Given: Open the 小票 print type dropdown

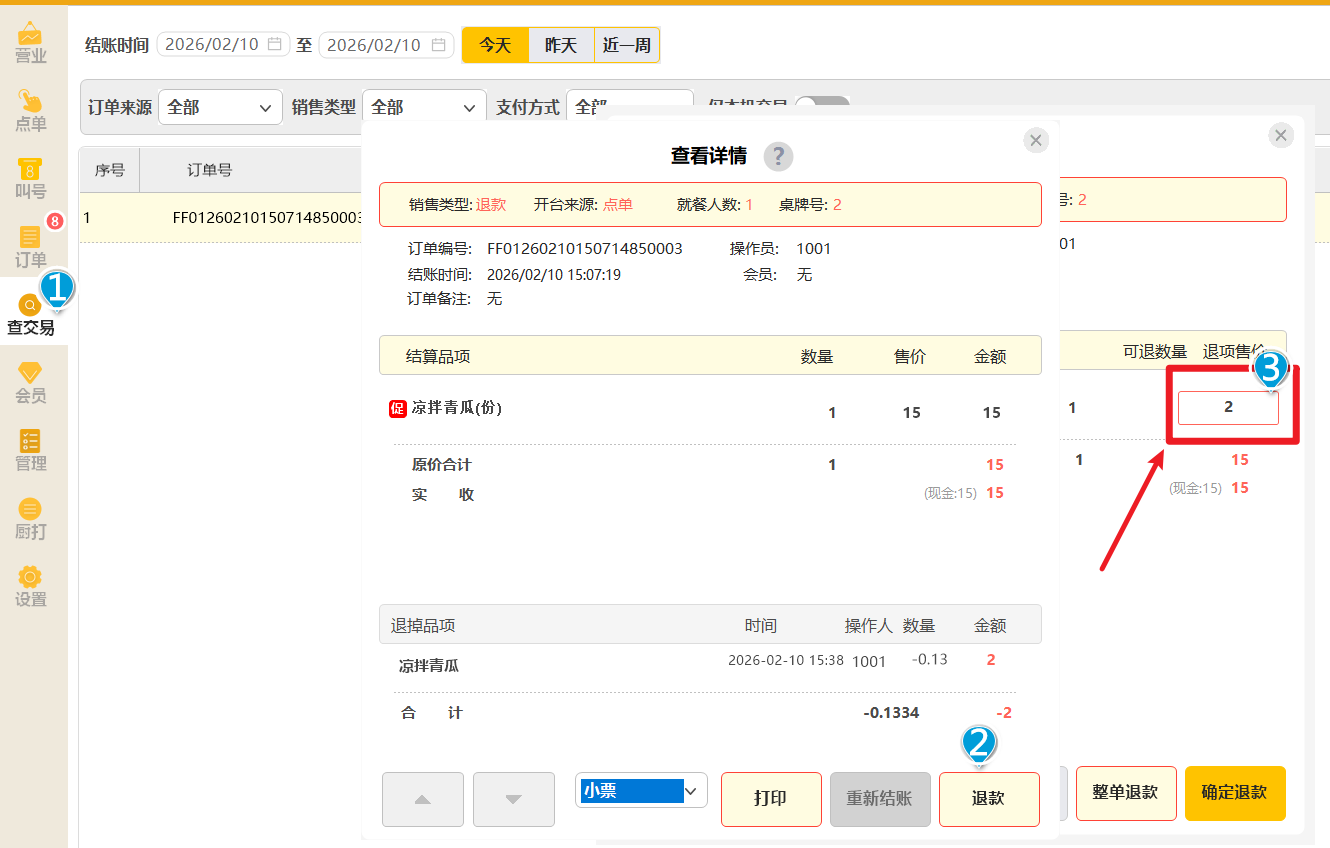Looking at the screenshot, I should tap(641, 791).
